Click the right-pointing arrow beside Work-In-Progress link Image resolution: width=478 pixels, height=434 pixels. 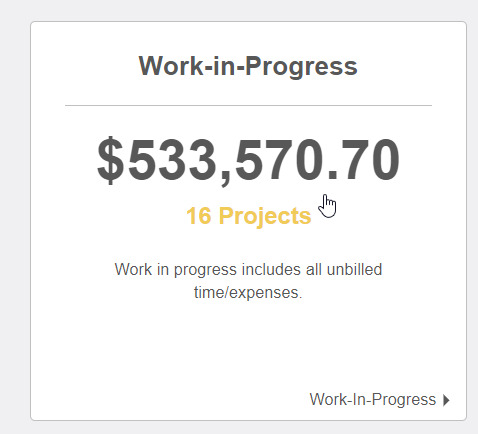coord(446,400)
